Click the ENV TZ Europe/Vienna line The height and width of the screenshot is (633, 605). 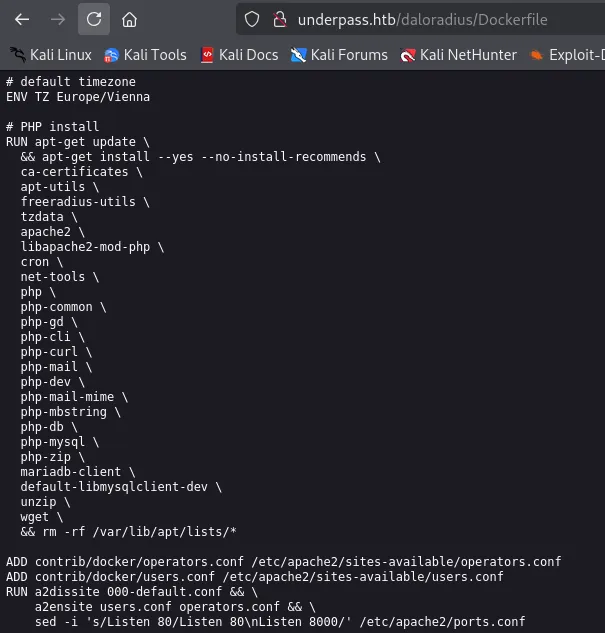(x=78, y=97)
